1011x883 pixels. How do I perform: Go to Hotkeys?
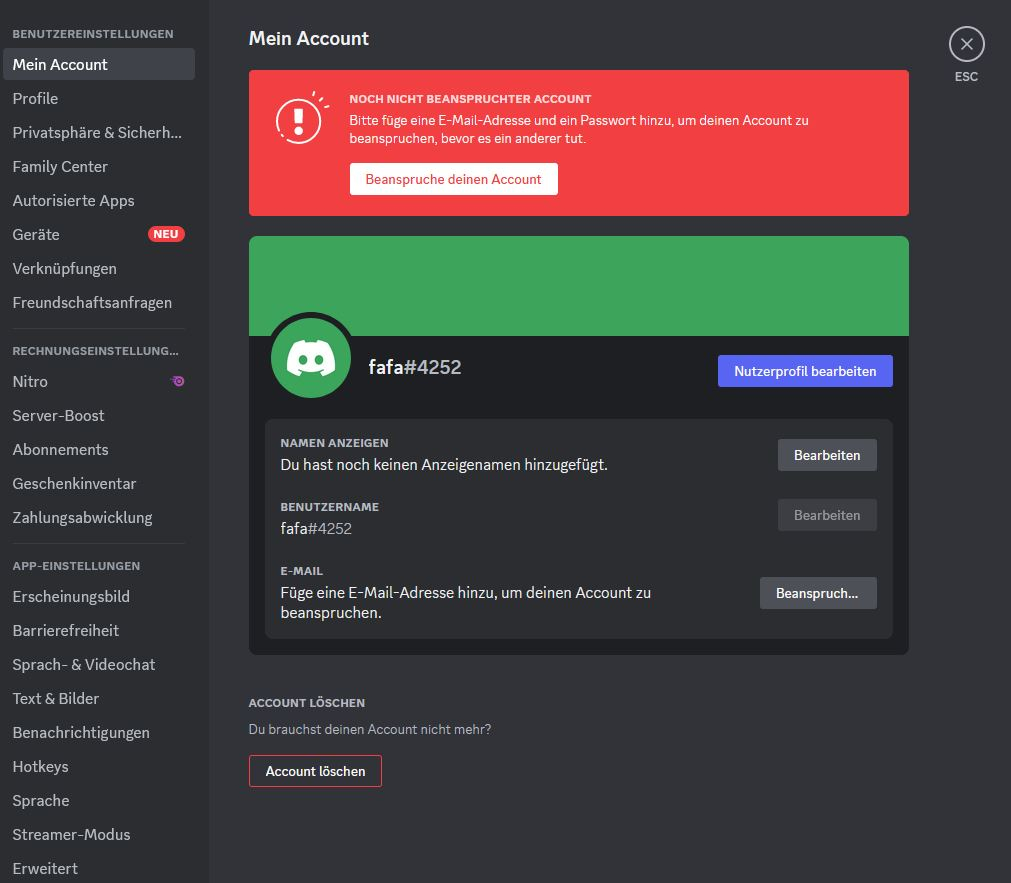pos(99,766)
